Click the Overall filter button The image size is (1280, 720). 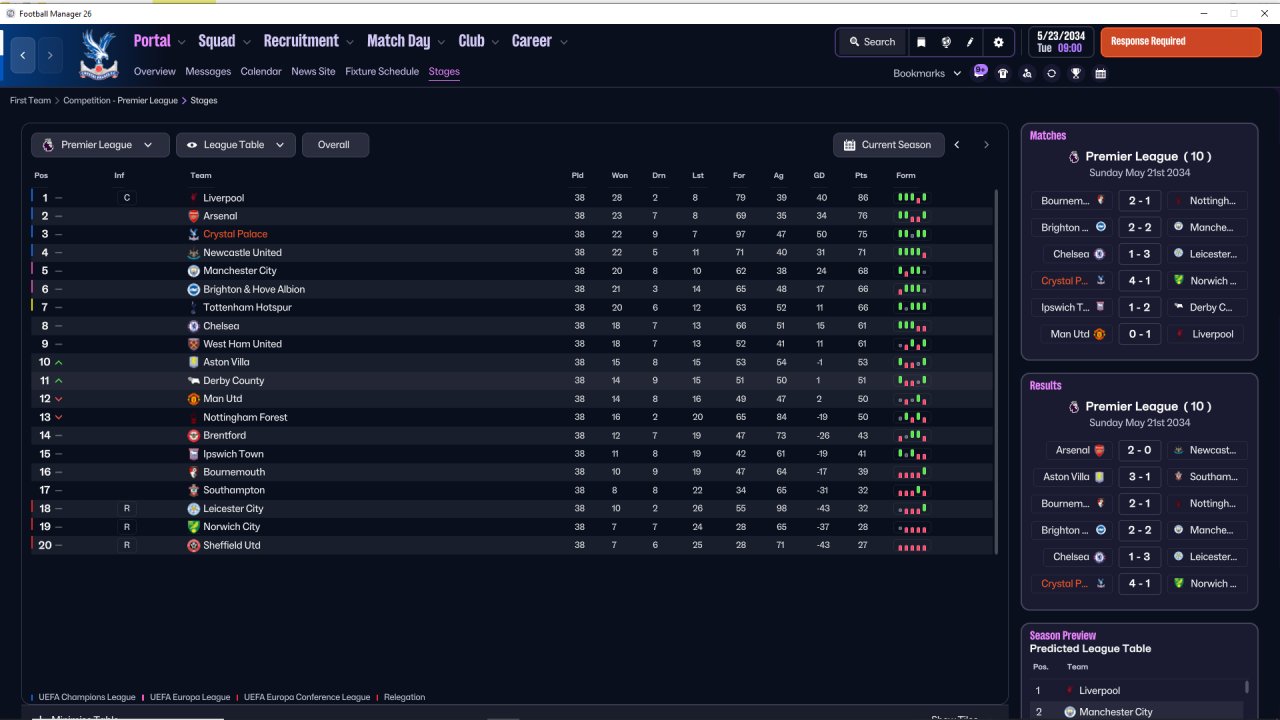[x=334, y=145]
